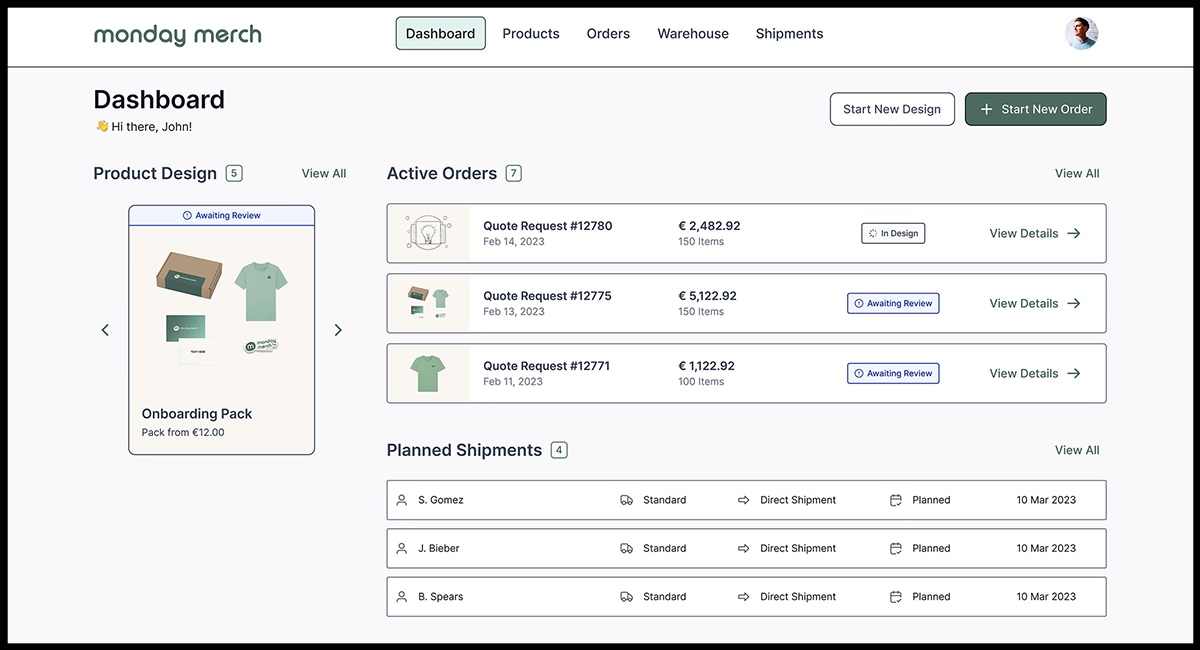
Task: Switch to the Warehouse tab
Action: [x=693, y=34]
